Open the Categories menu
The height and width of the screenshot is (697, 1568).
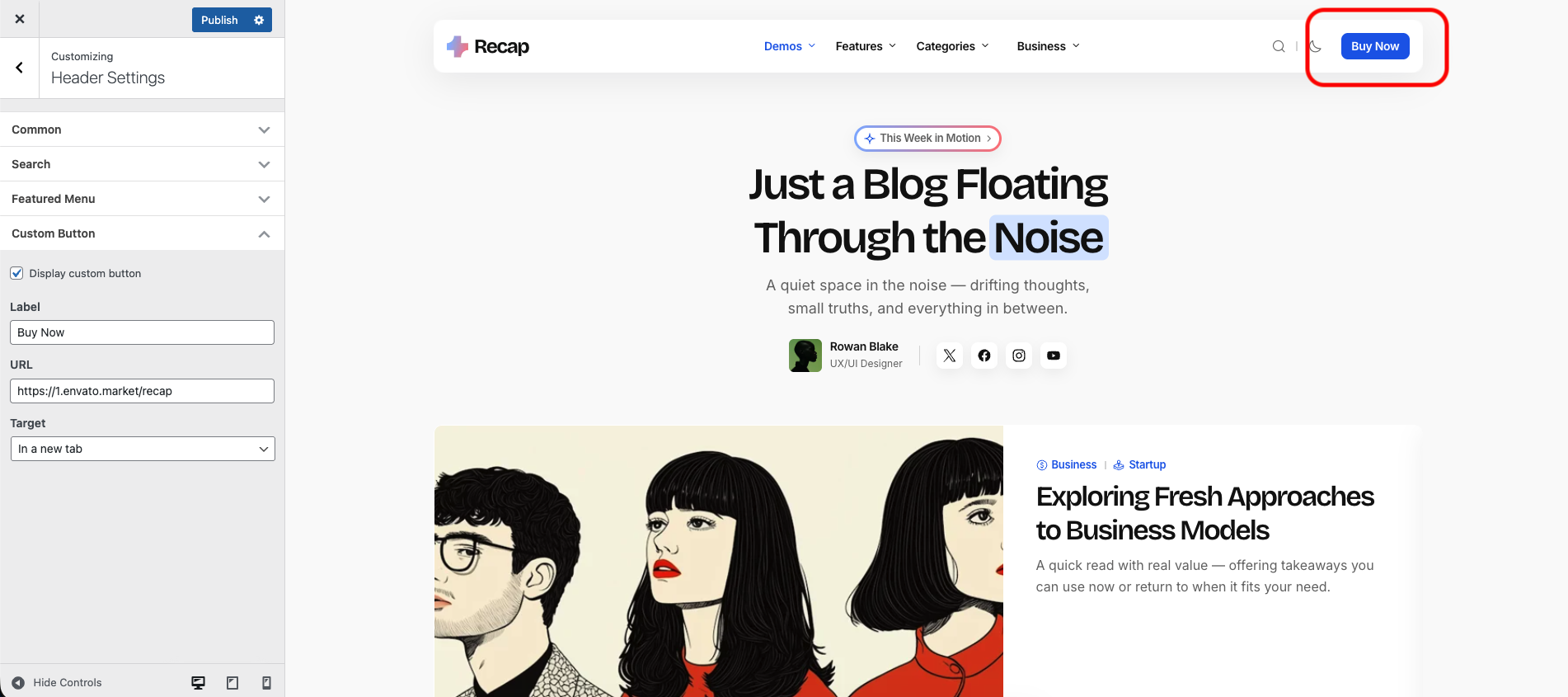pyautogui.click(x=952, y=46)
